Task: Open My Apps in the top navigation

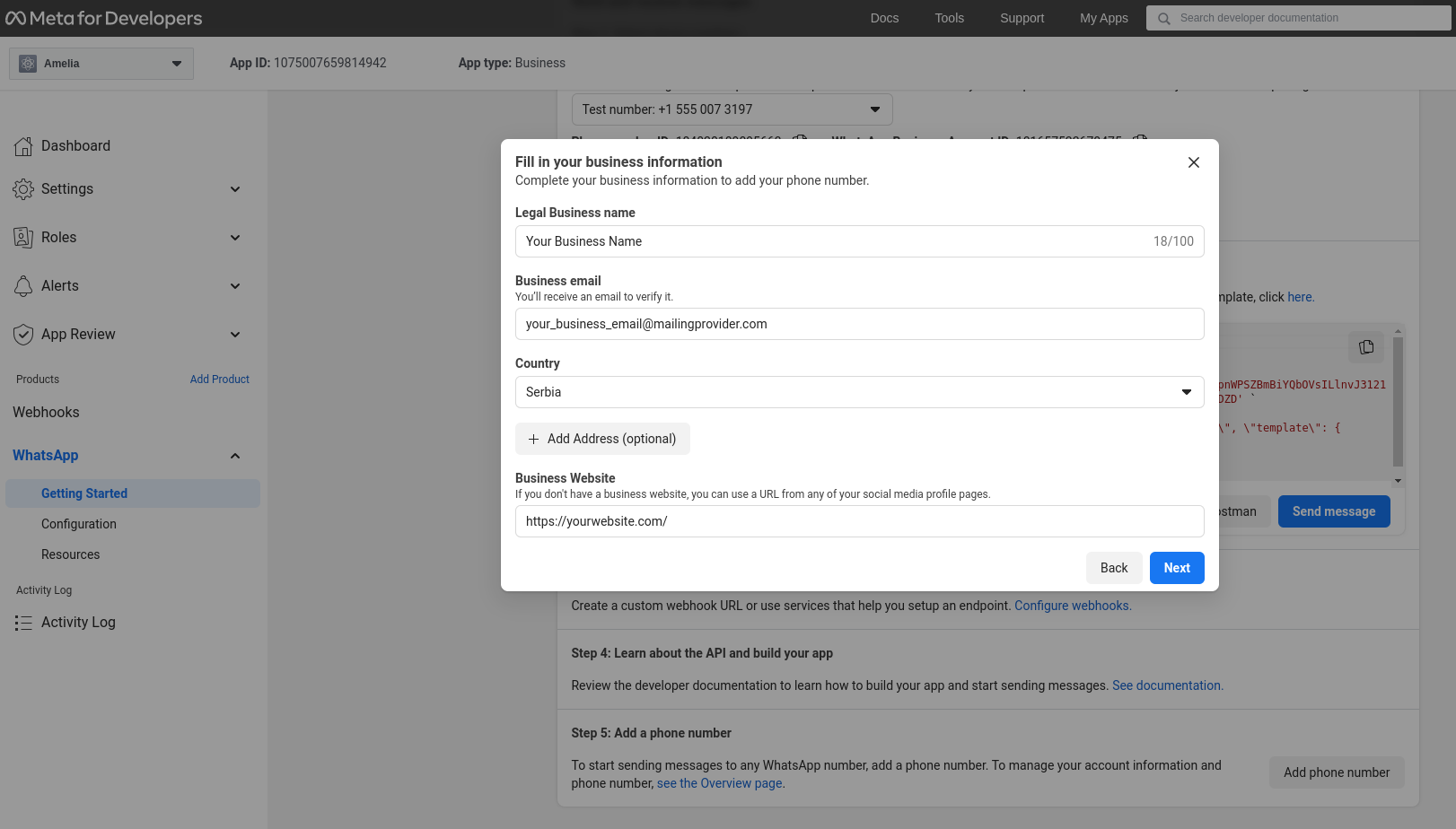Action: (1103, 18)
